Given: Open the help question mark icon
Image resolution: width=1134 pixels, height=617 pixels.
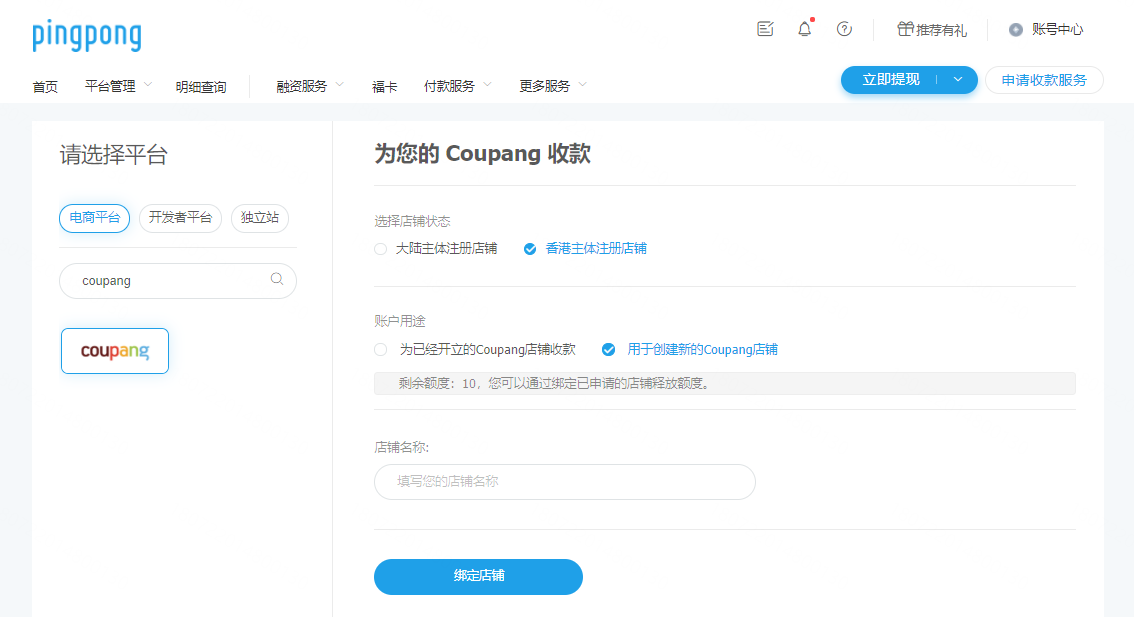Looking at the screenshot, I should tap(844, 29).
